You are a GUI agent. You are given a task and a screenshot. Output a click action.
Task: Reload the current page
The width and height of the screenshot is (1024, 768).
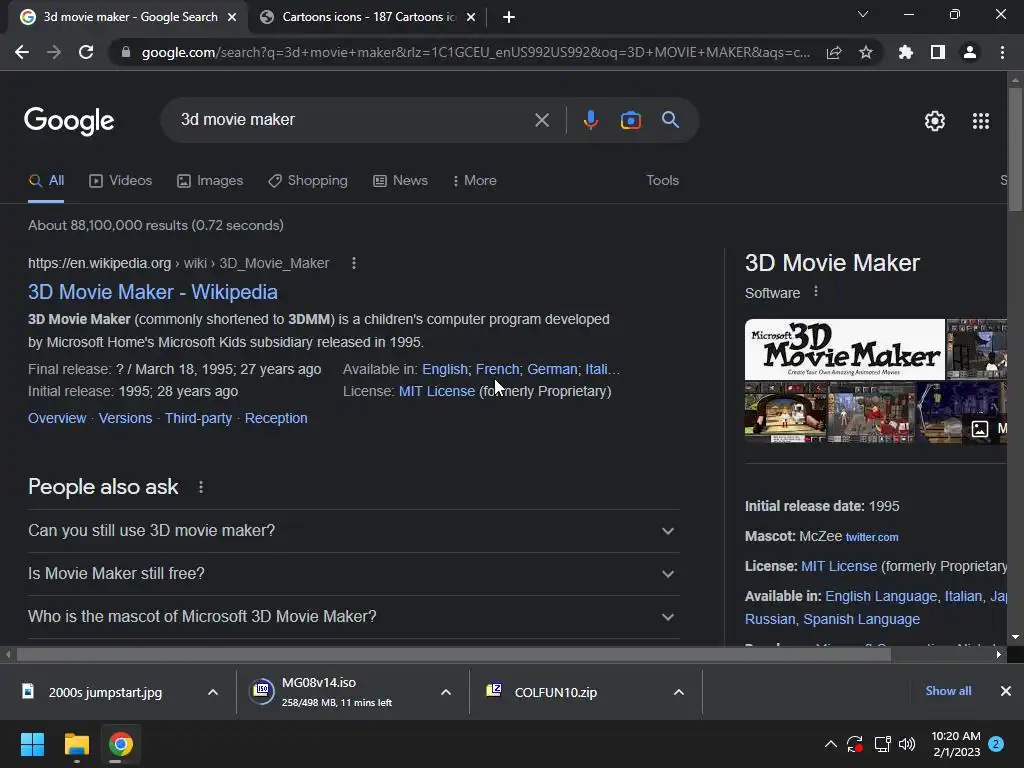coord(86,52)
